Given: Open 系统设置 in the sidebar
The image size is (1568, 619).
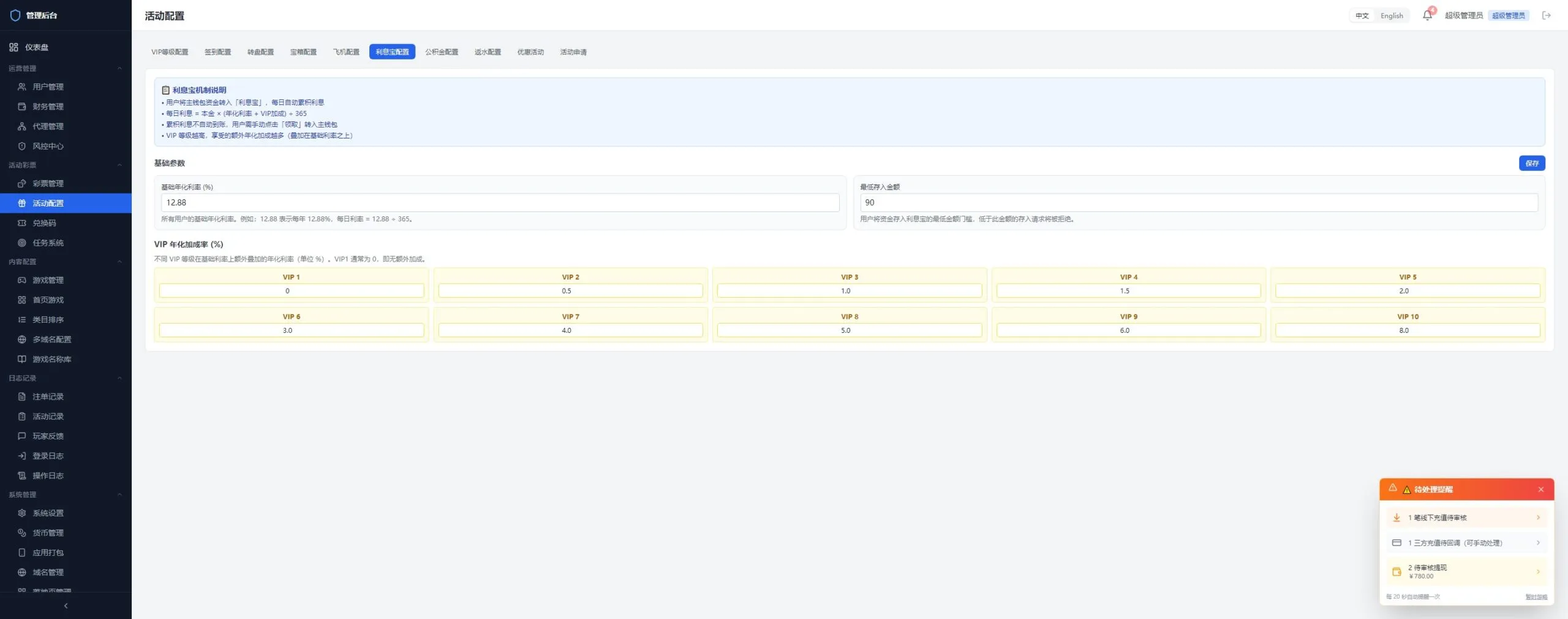Looking at the screenshot, I should [x=66, y=513].
